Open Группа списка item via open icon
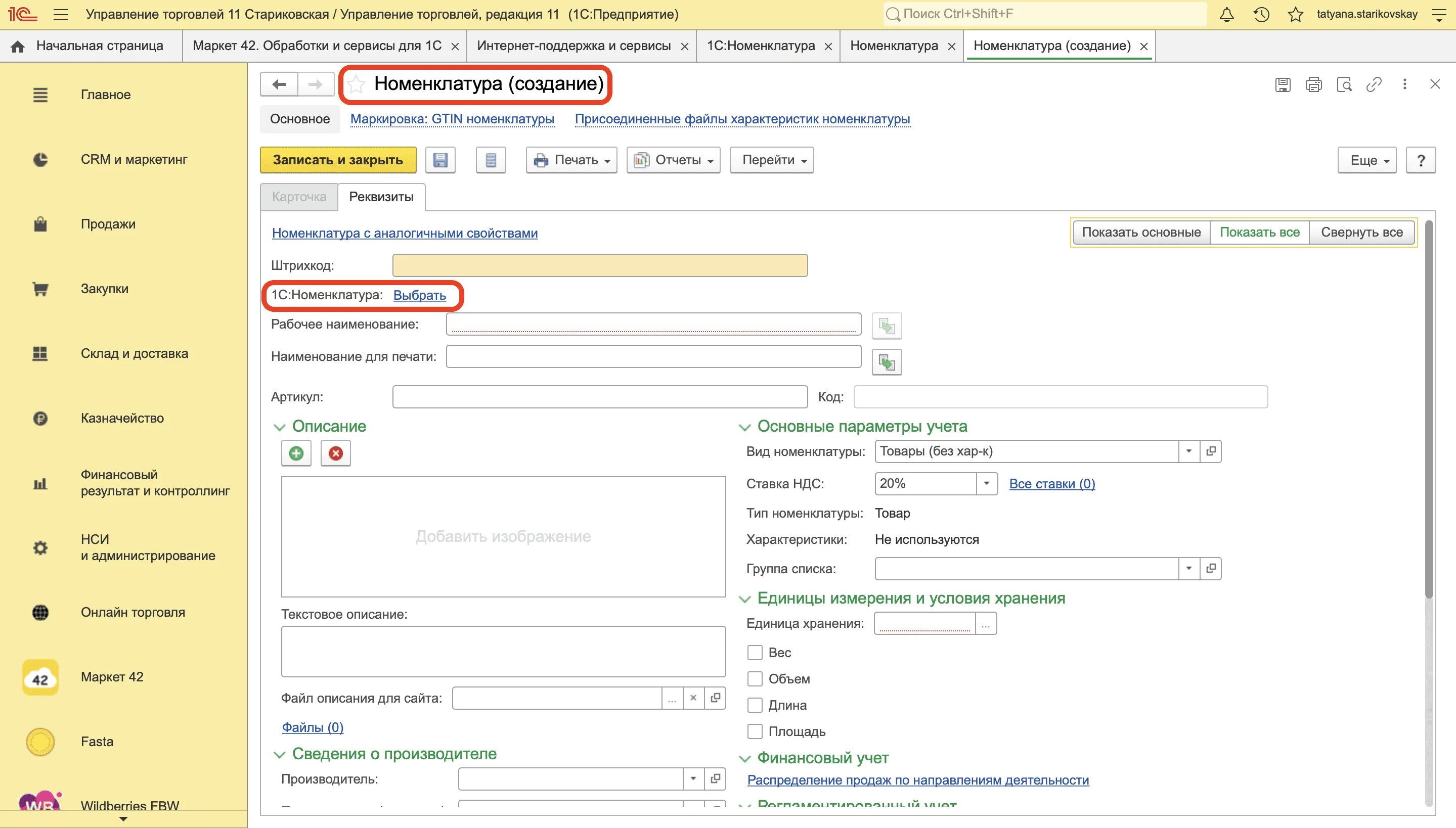The height and width of the screenshot is (828, 1456). pyautogui.click(x=1211, y=568)
